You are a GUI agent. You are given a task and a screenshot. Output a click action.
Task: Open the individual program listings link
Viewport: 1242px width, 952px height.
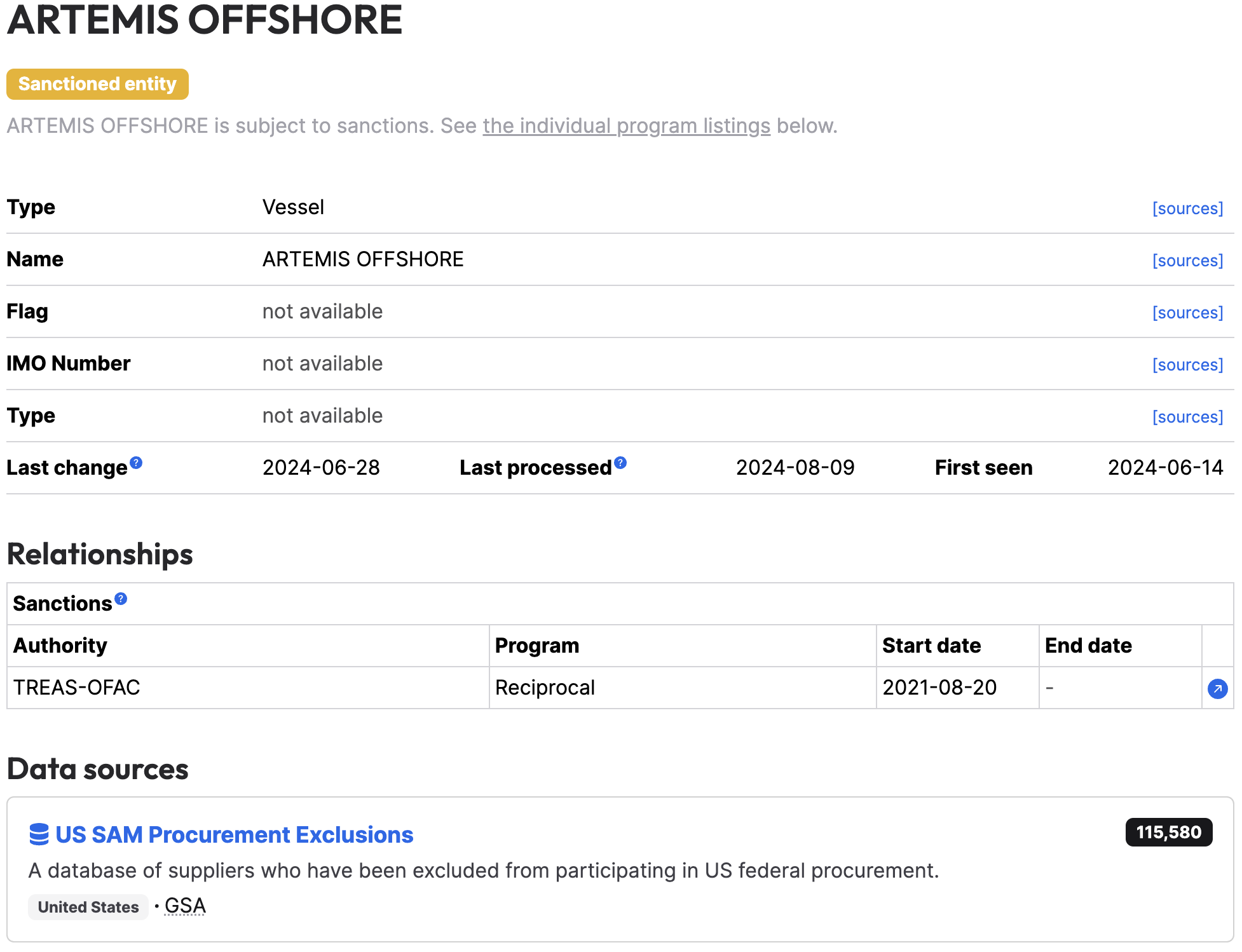626,126
